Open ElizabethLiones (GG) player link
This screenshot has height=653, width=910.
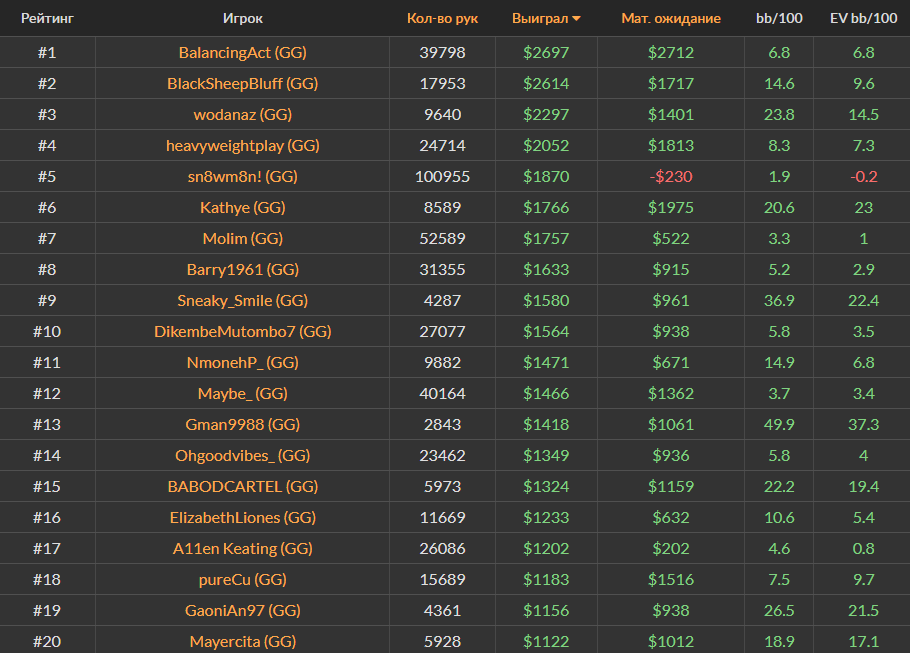tap(243, 517)
